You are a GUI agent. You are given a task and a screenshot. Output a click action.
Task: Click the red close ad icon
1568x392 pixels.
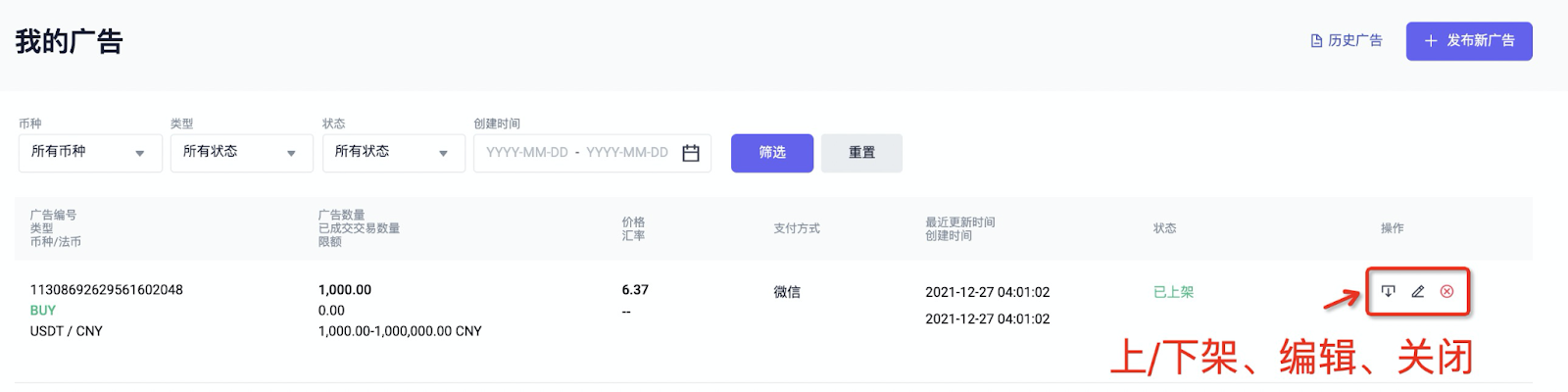1446,291
